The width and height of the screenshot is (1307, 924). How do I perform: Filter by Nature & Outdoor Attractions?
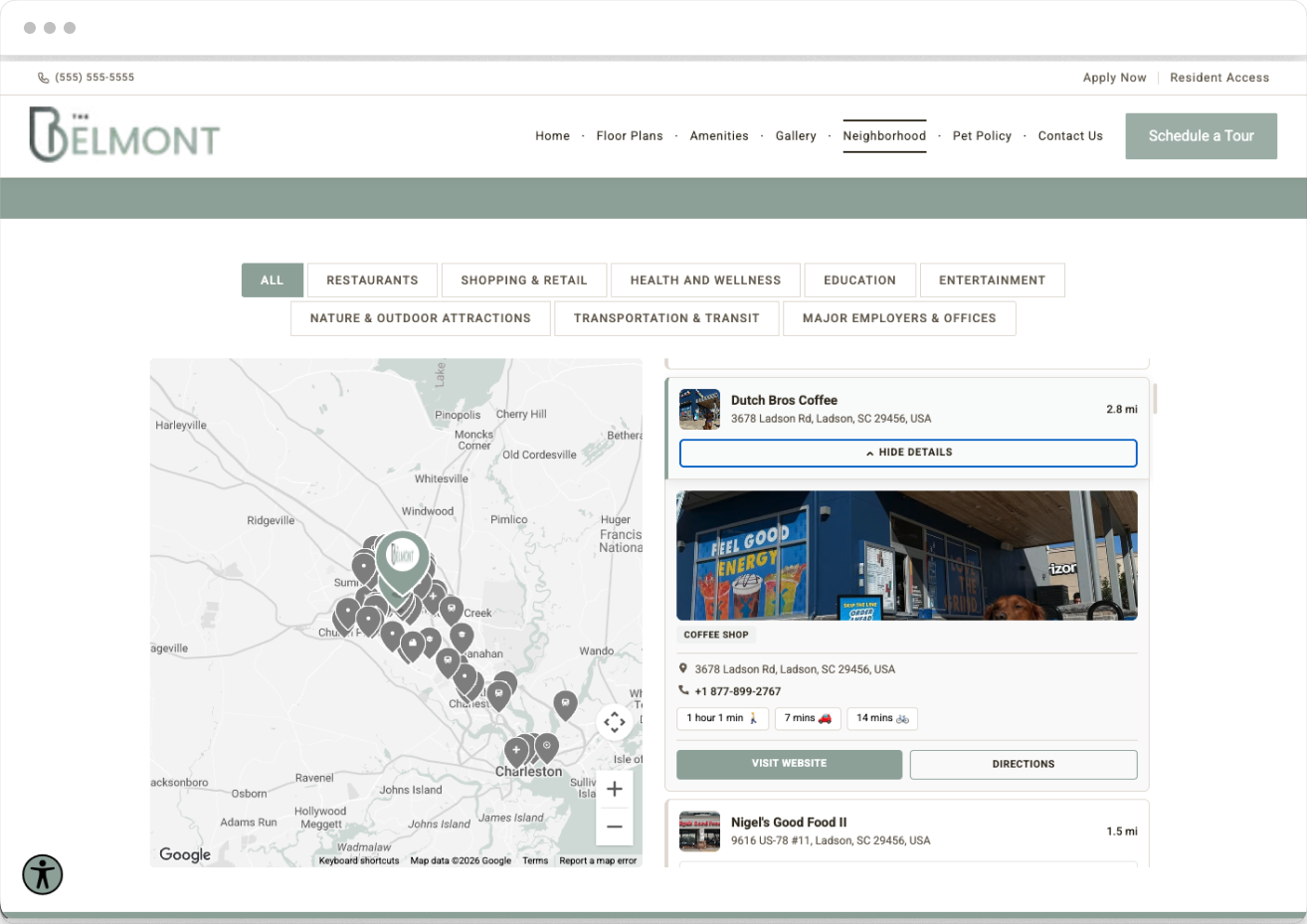coord(421,318)
